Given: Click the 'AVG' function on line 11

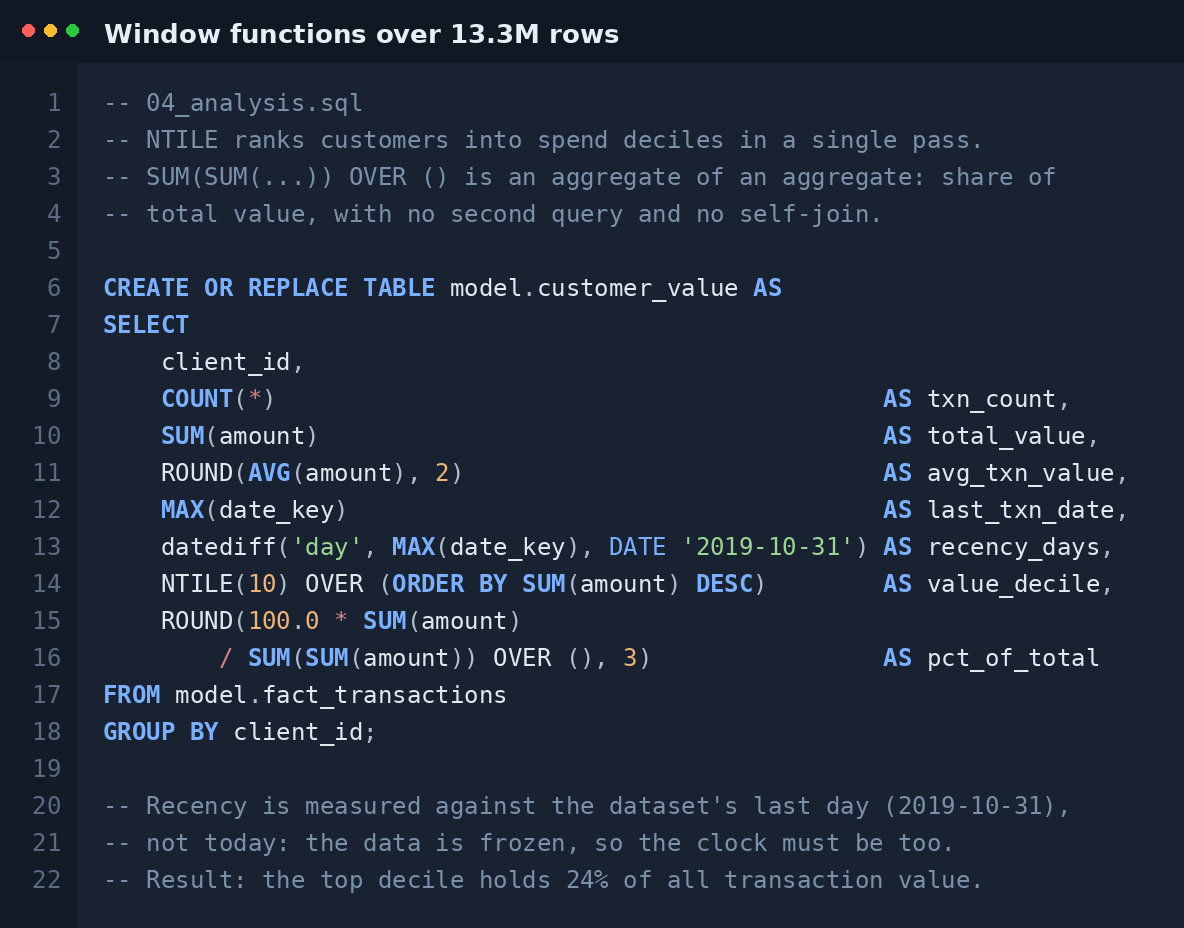Looking at the screenshot, I should pyautogui.click(x=270, y=473).
